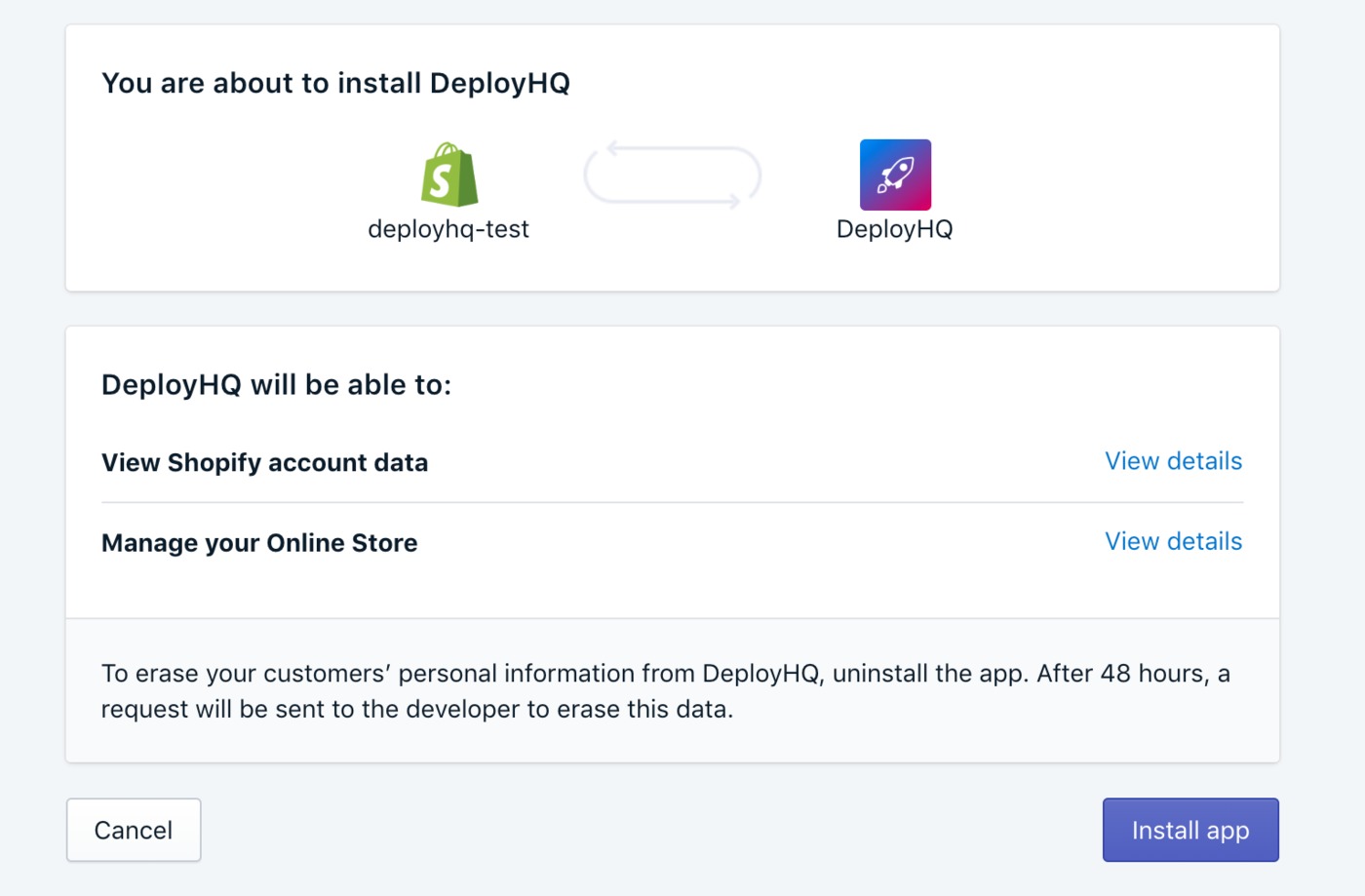Click the DeployHQ rocket app icon
The height and width of the screenshot is (896, 1365).
tap(895, 175)
